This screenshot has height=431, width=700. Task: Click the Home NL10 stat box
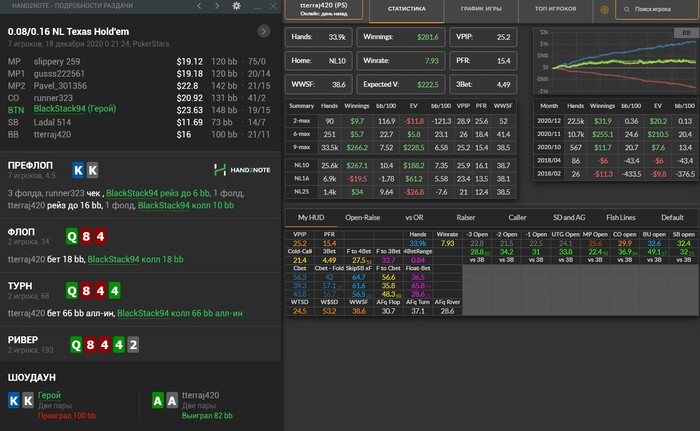[x=318, y=61]
